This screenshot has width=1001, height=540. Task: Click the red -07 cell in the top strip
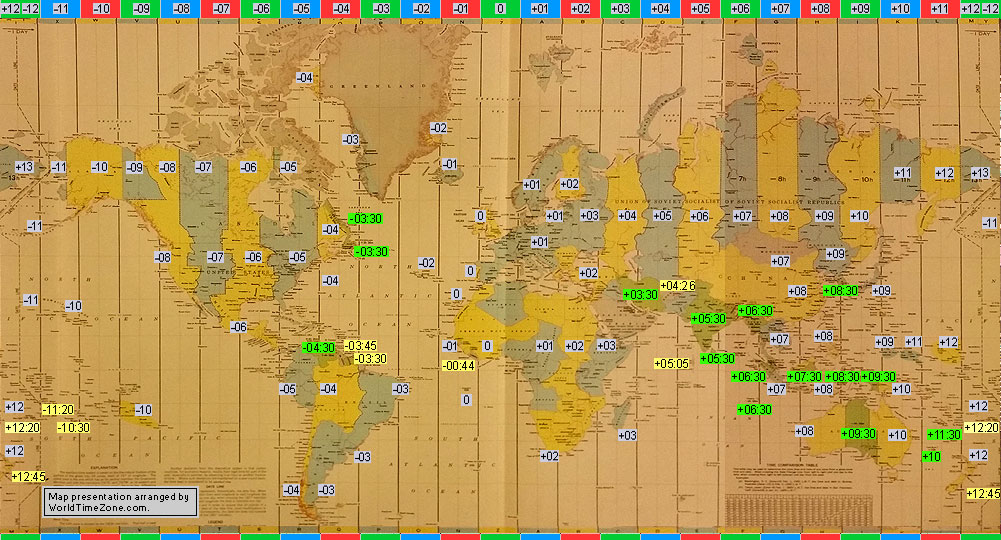point(221,8)
